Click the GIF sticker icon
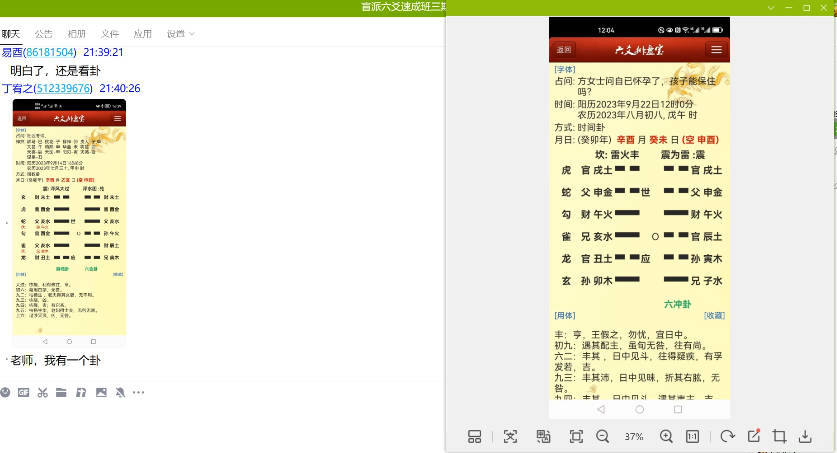This screenshot has height=453, width=837. pos(23,392)
